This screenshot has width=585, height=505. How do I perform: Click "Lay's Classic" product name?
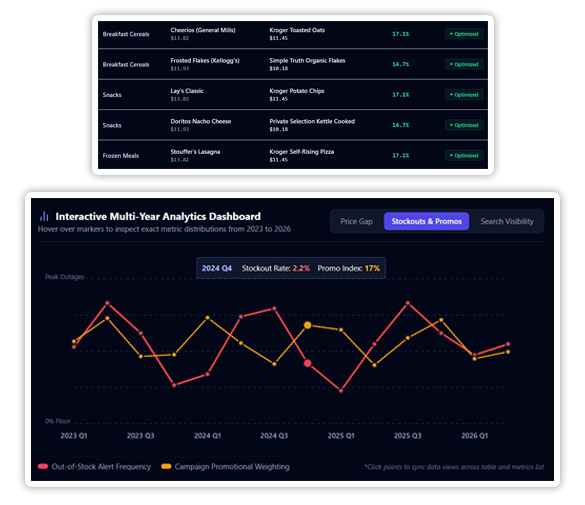pyautogui.click(x=187, y=91)
